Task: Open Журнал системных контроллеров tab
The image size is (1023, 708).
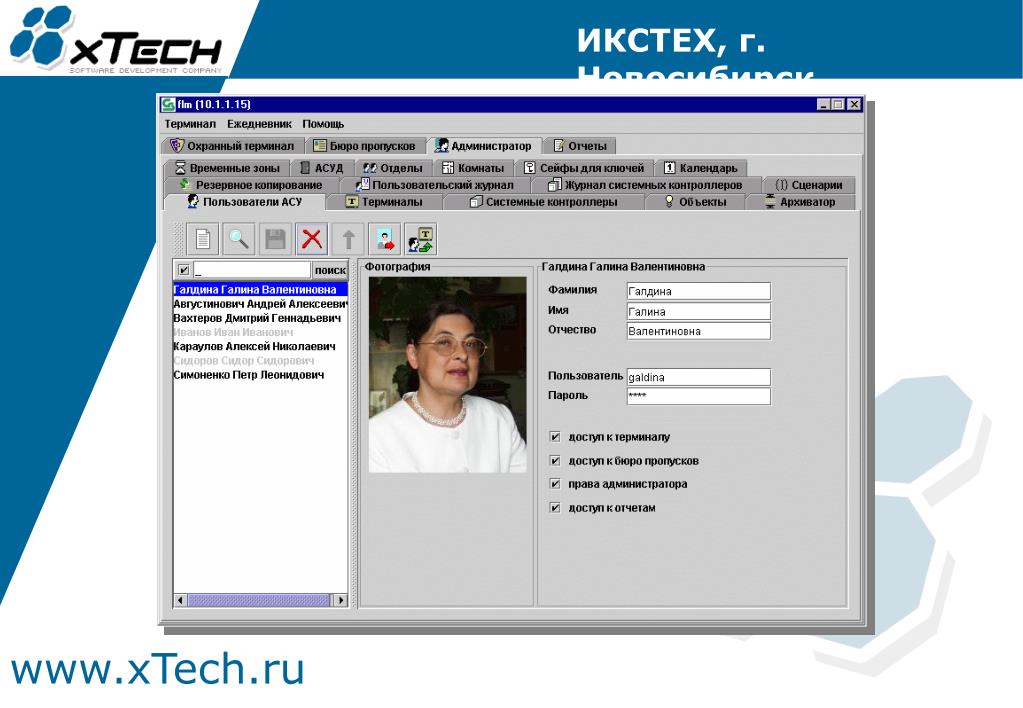Action: pyautogui.click(x=646, y=185)
